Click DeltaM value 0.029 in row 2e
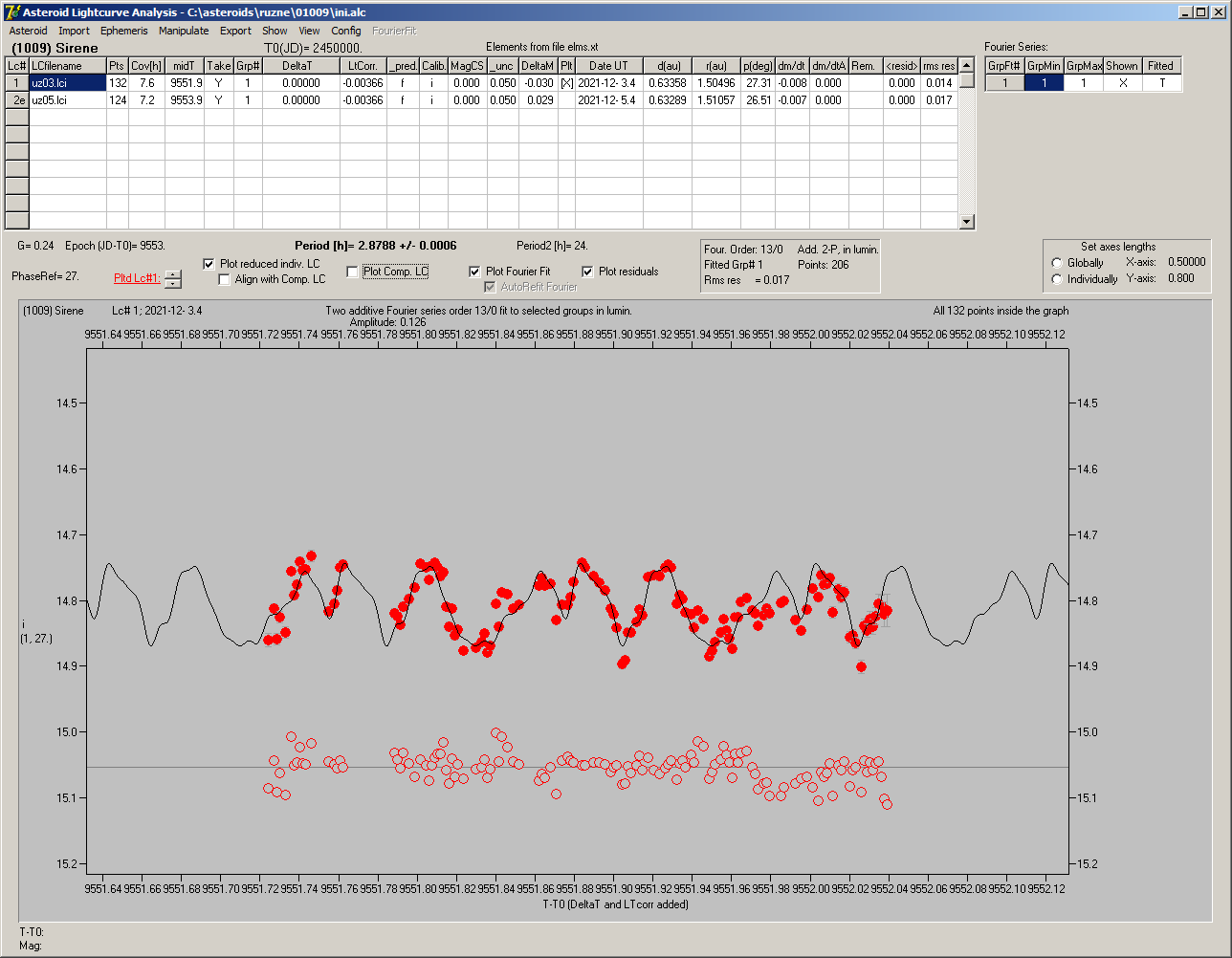 (x=539, y=100)
